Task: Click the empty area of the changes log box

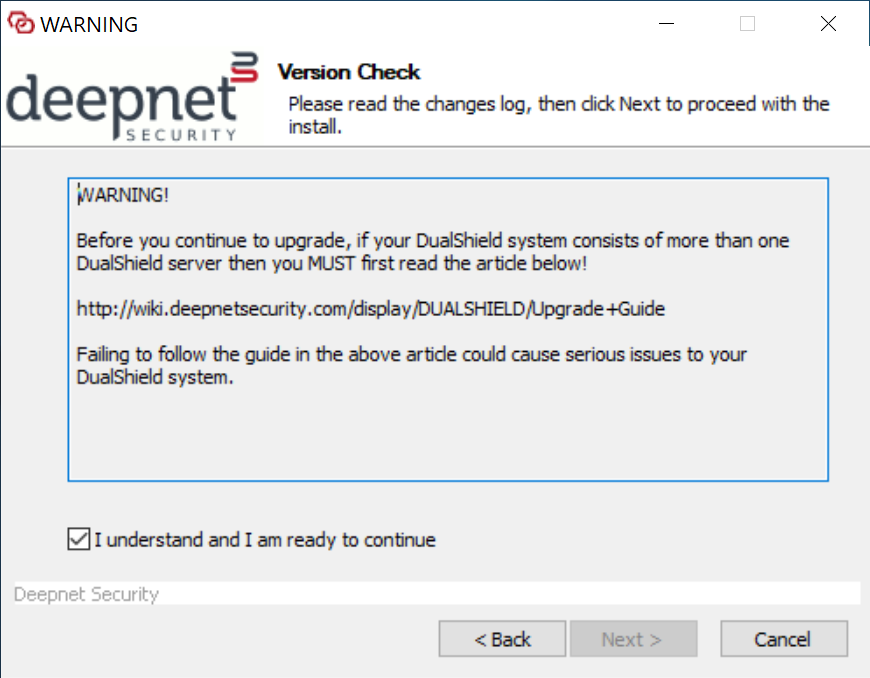Action: [x=447, y=430]
